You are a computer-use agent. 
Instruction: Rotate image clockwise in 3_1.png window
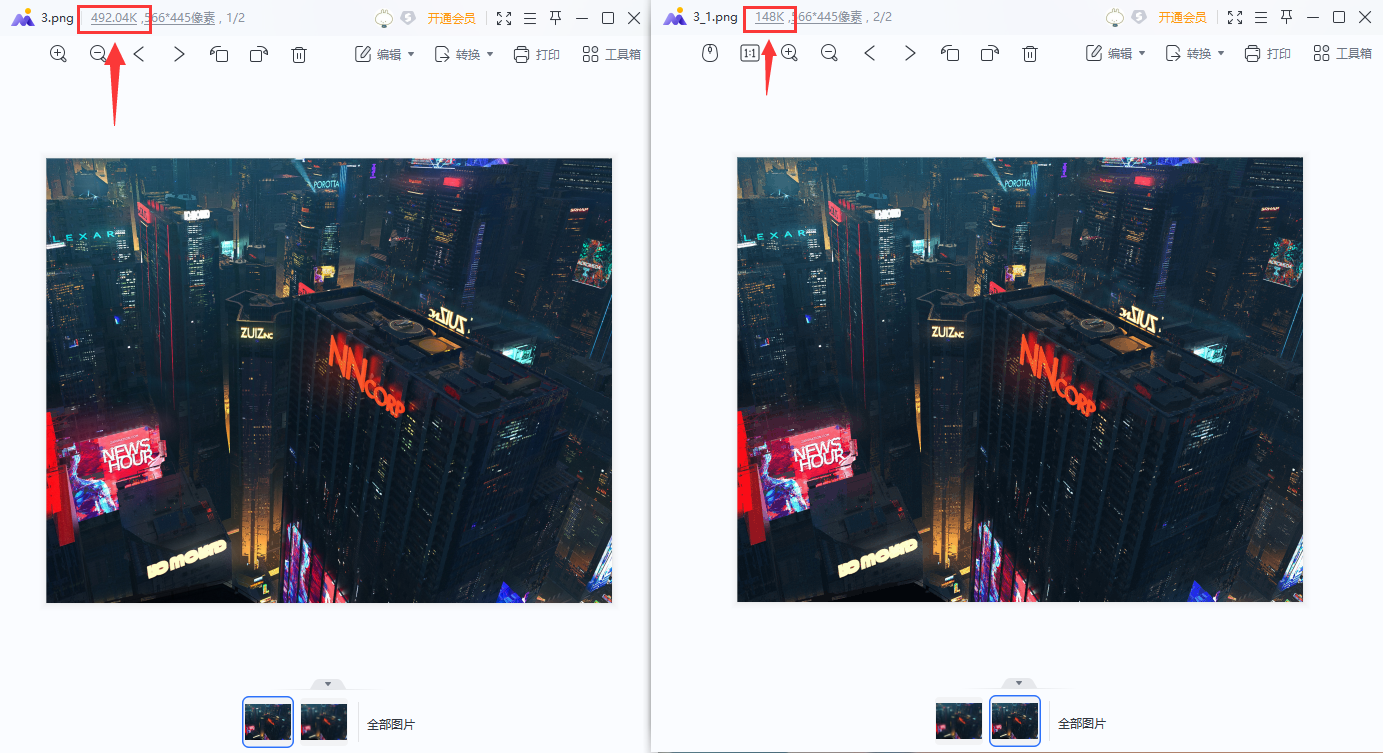point(990,54)
